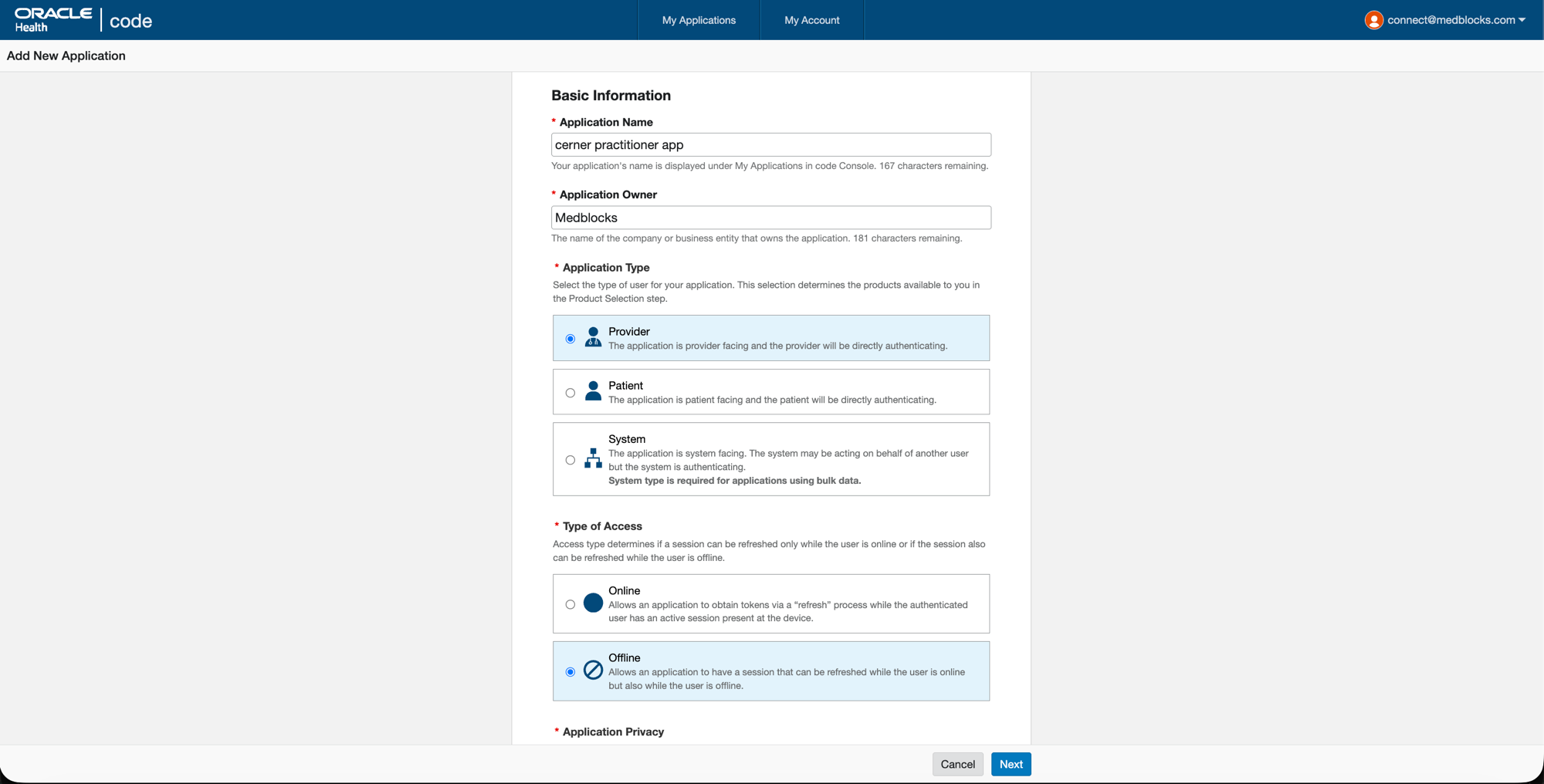
Task: Click the Offline slashed circle icon
Action: pyautogui.click(x=593, y=670)
